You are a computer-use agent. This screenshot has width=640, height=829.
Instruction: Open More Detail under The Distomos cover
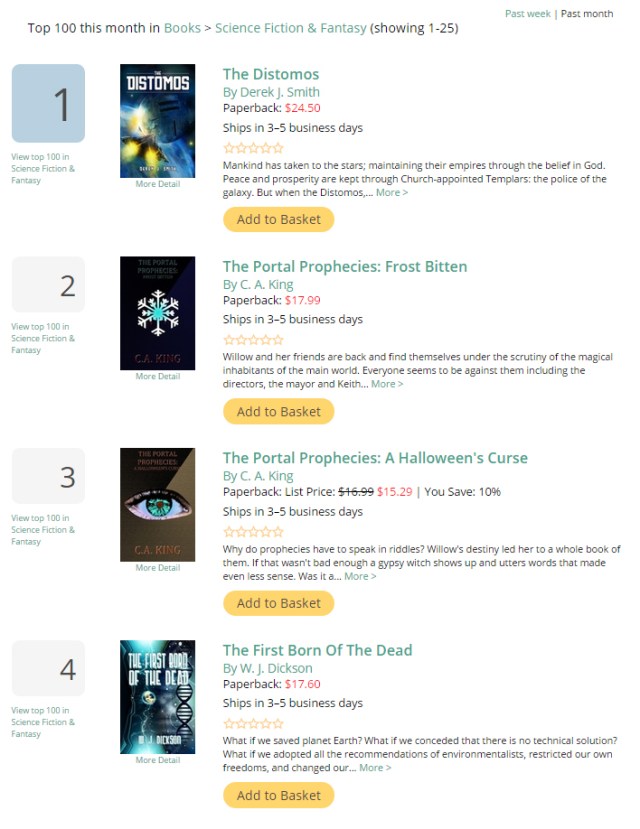[158, 184]
